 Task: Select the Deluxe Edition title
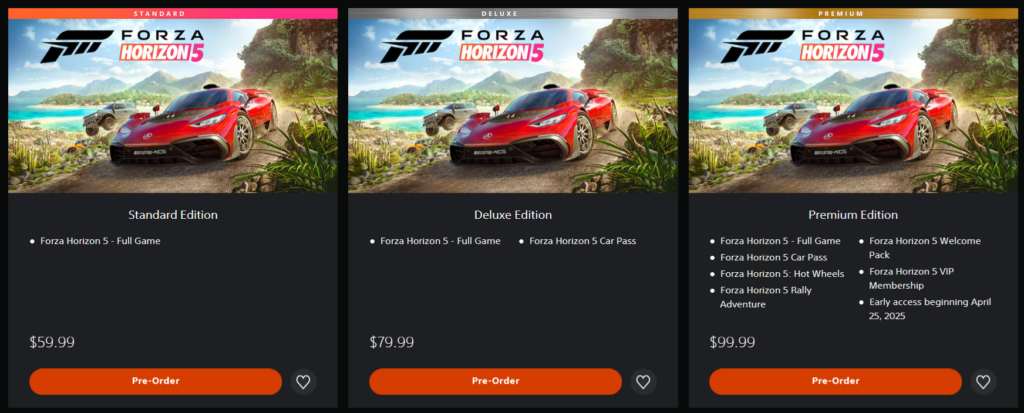513,215
